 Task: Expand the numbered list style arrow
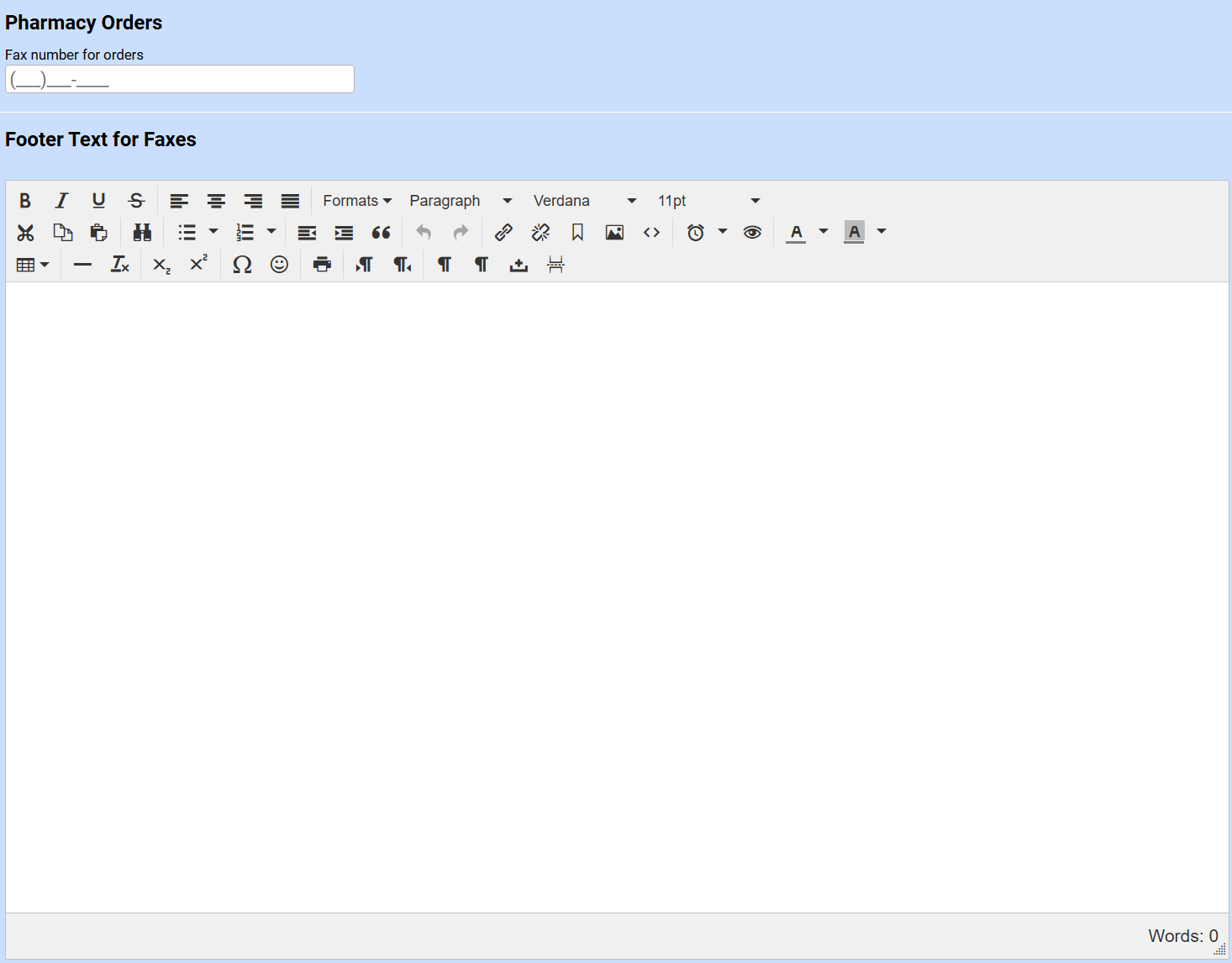[x=271, y=232]
